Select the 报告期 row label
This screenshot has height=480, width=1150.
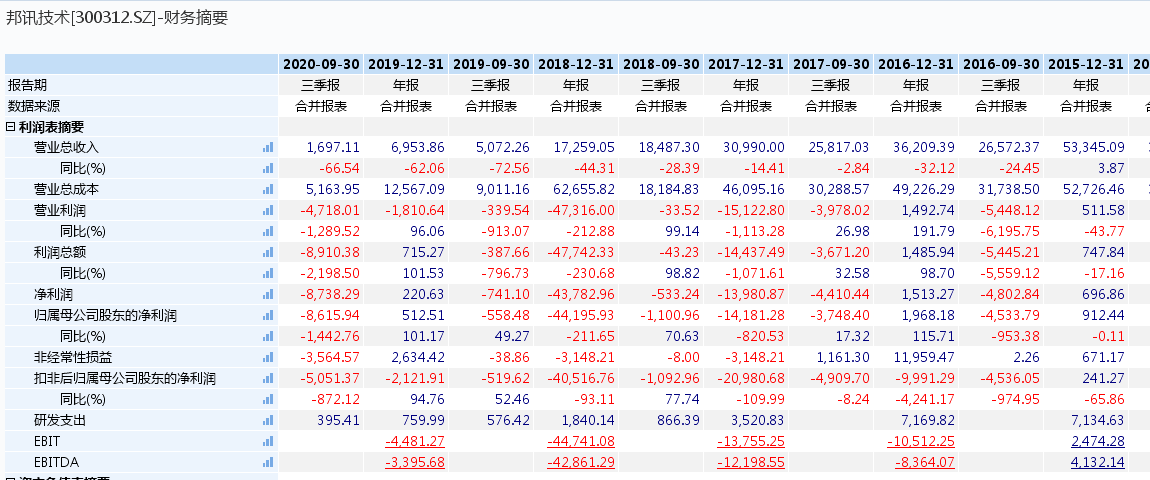27,85
